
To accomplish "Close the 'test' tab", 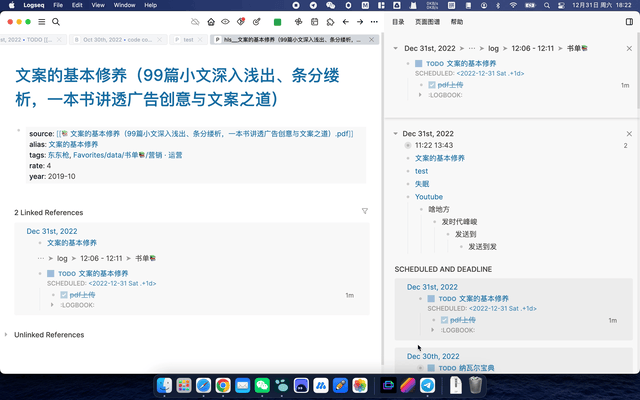I will (x=200, y=40).
